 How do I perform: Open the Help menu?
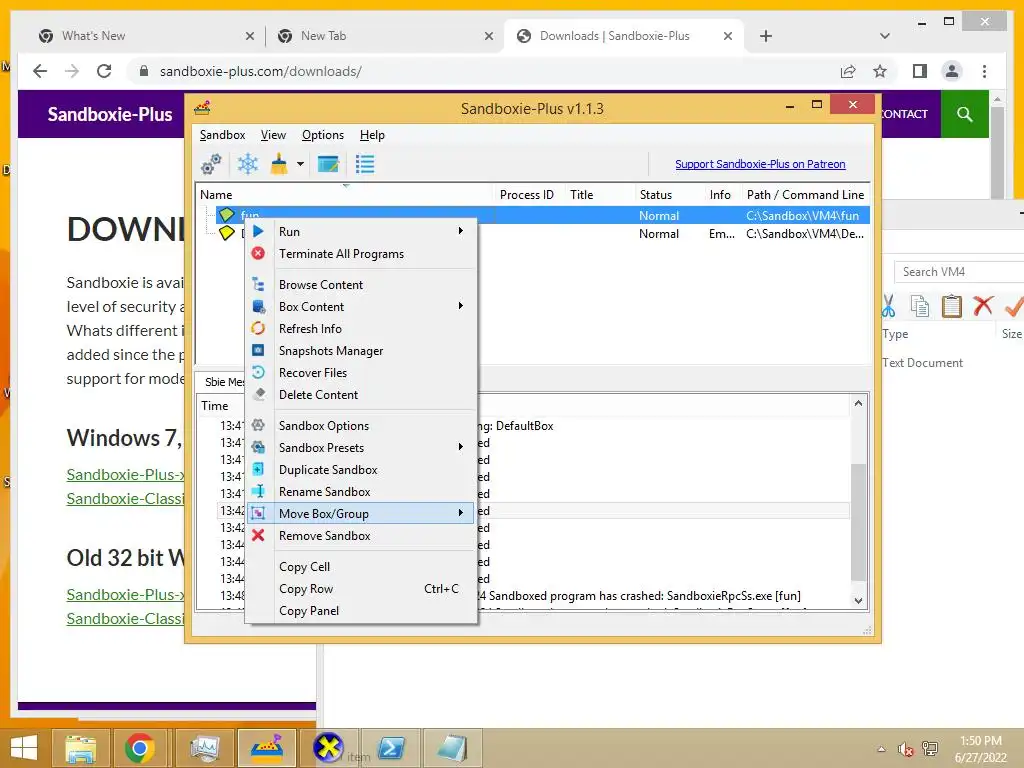pos(372,135)
